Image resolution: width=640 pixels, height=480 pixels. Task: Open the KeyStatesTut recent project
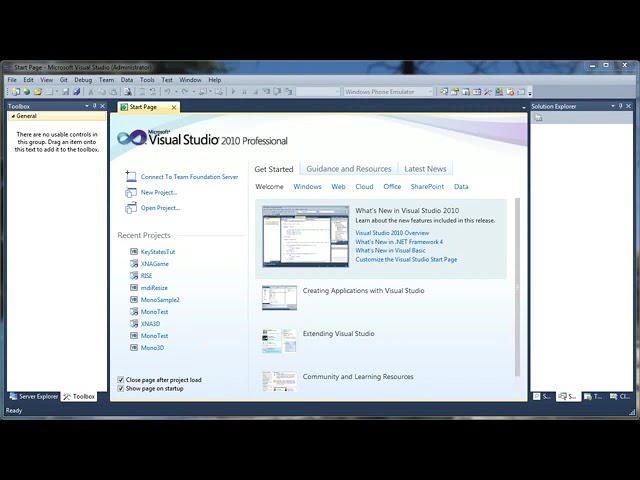click(158, 252)
